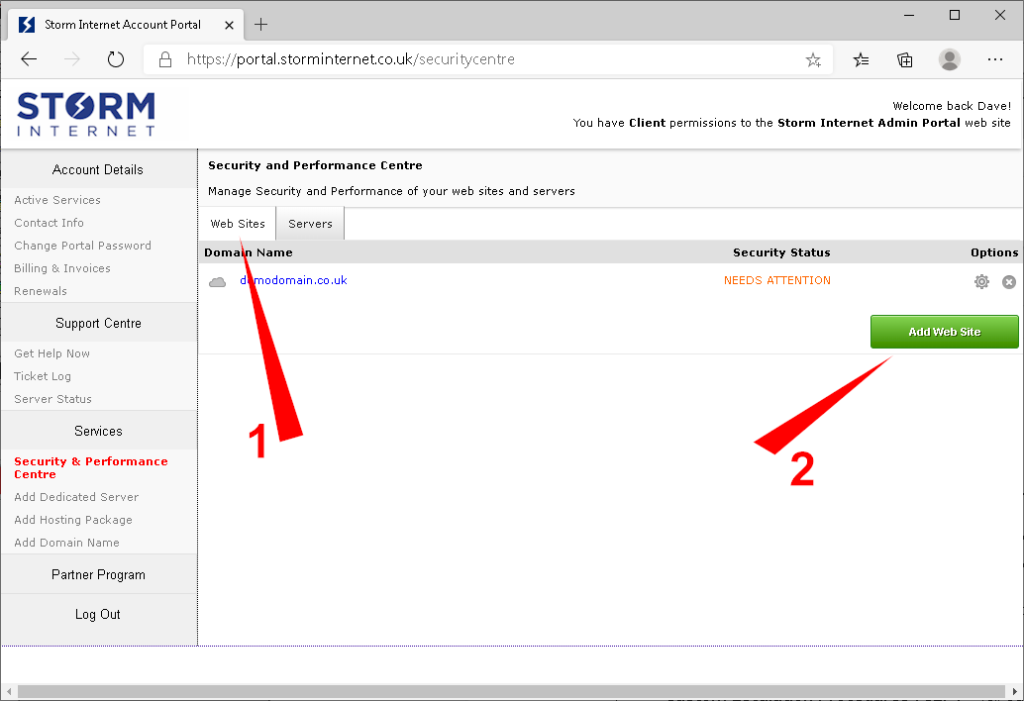Open a new browser tab
This screenshot has width=1024, height=701.
[x=261, y=25]
